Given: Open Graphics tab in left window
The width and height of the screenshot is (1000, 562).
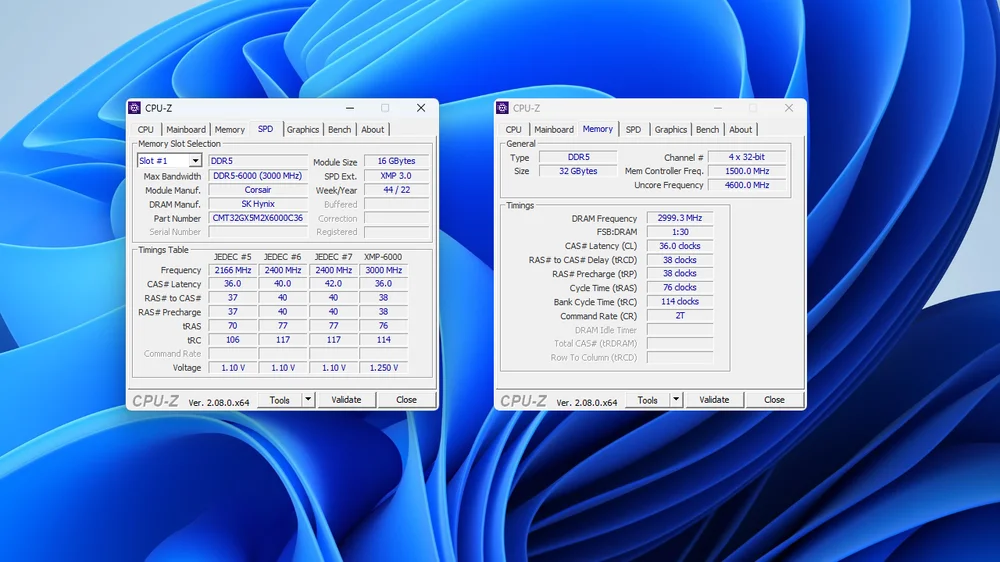Looking at the screenshot, I should tap(303, 129).
